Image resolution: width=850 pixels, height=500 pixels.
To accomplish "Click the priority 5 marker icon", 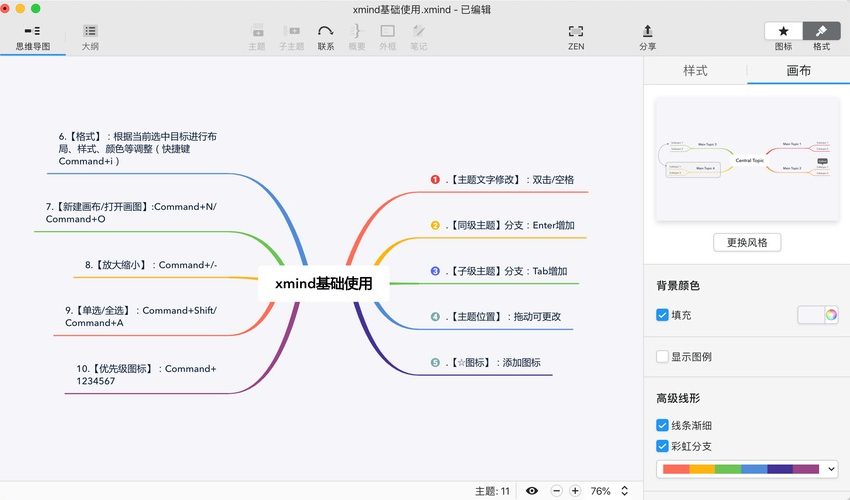I will click(x=435, y=362).
